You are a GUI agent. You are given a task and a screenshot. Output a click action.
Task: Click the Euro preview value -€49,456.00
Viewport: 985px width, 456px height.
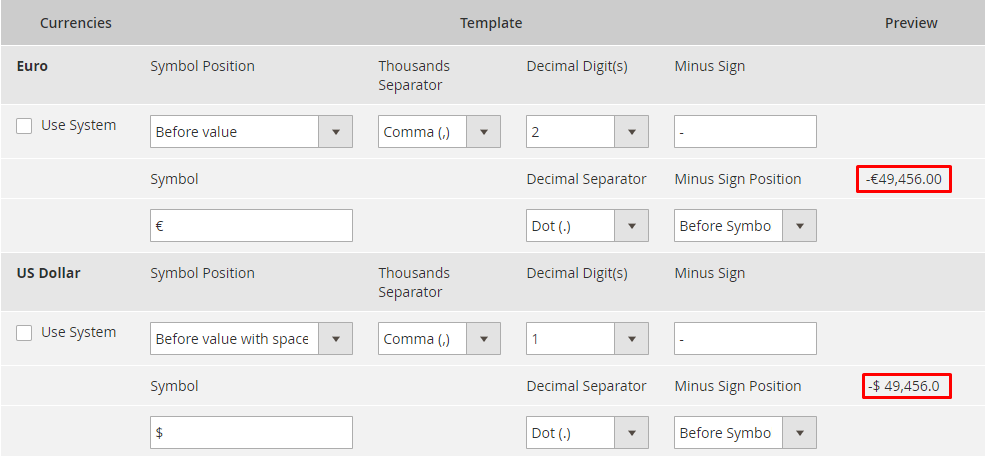pyautogui.click(x=904, y=180)
